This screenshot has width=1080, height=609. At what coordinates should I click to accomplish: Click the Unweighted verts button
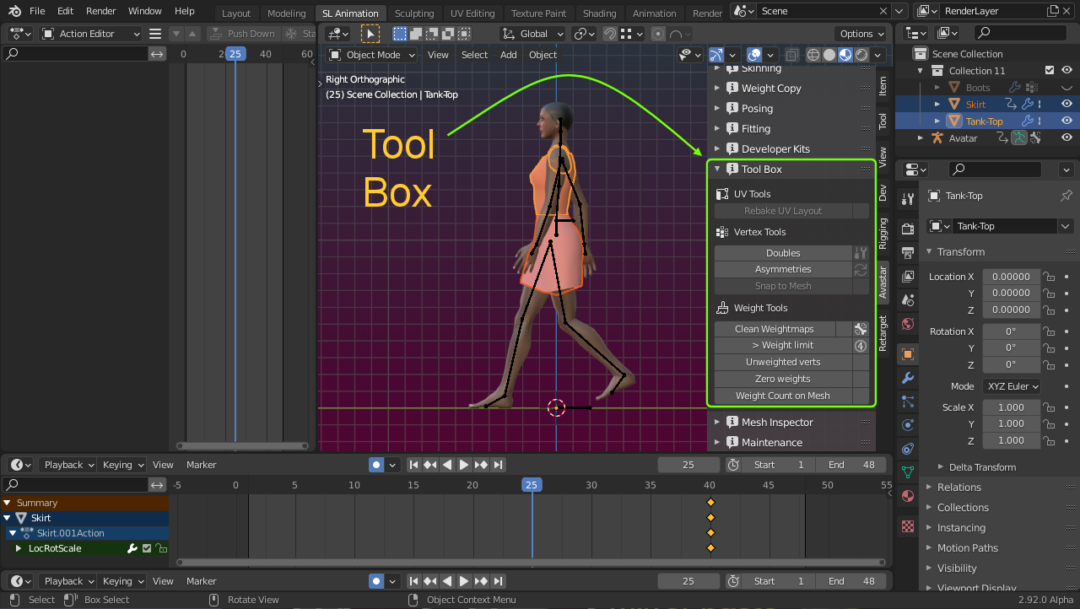point(783,362)
